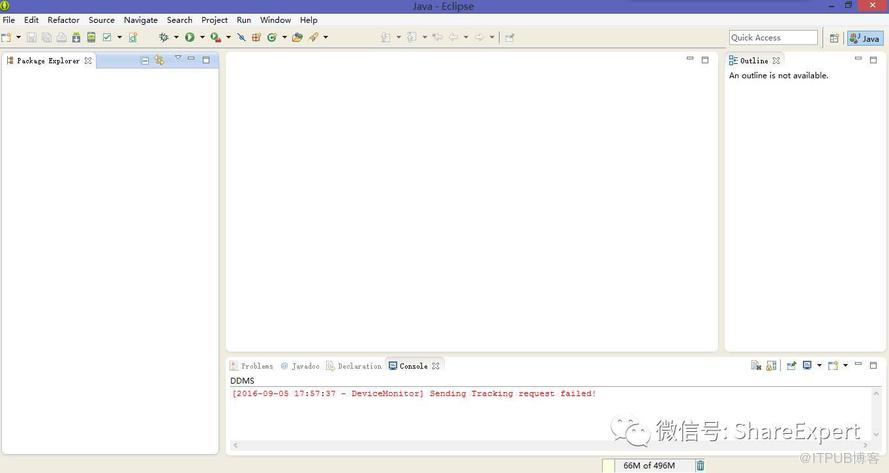Open the Refactor menu
The height and width of the screenshot is (473, 889).
pyautogui.click(x=64, y=20)
